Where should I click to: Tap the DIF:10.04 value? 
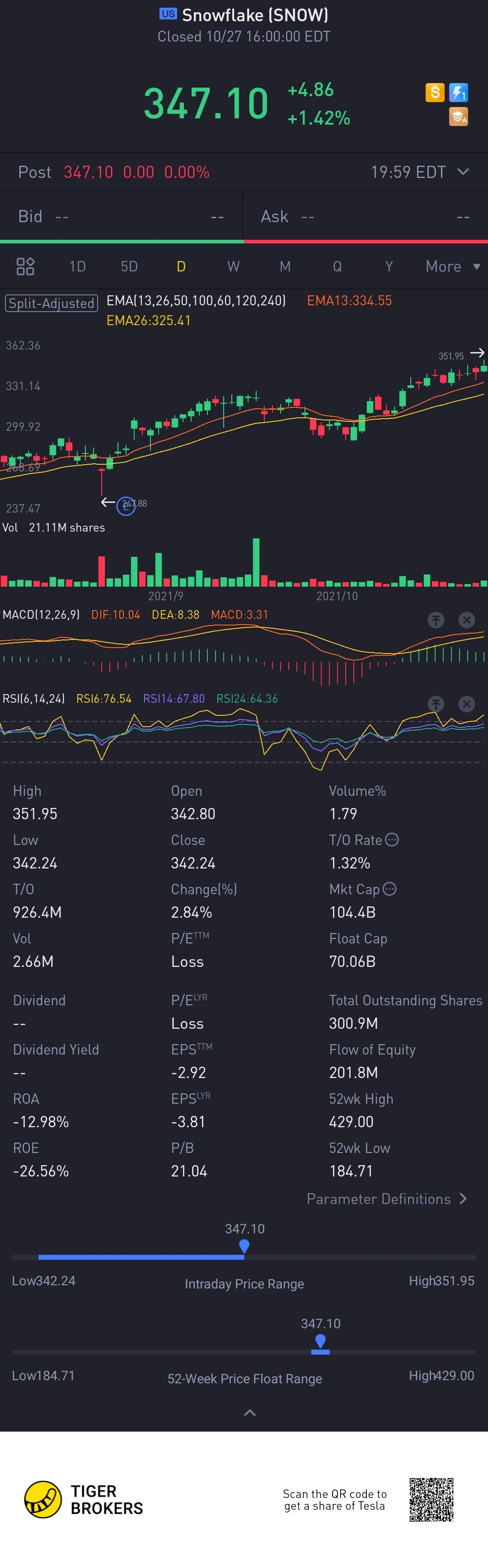[x=116, y=614]
